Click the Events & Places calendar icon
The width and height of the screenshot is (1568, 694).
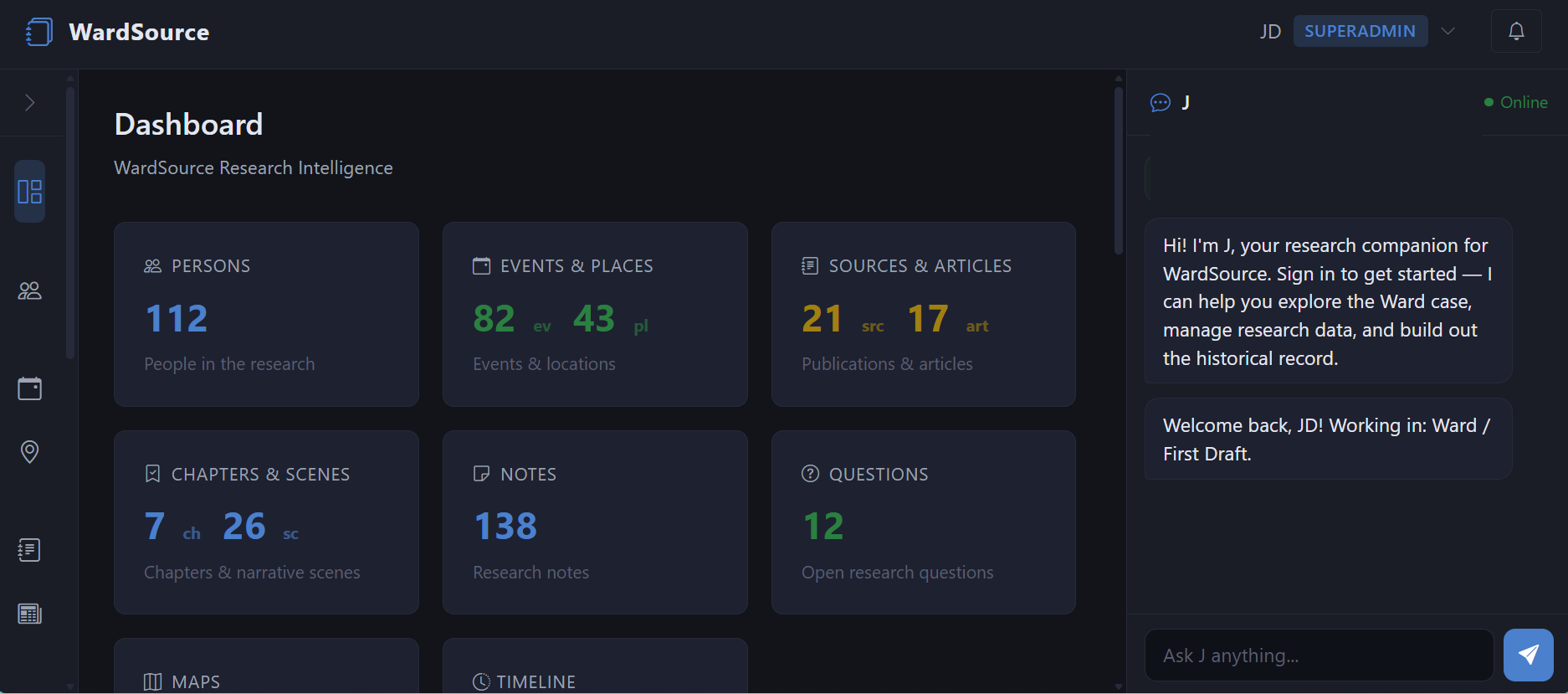481,266
